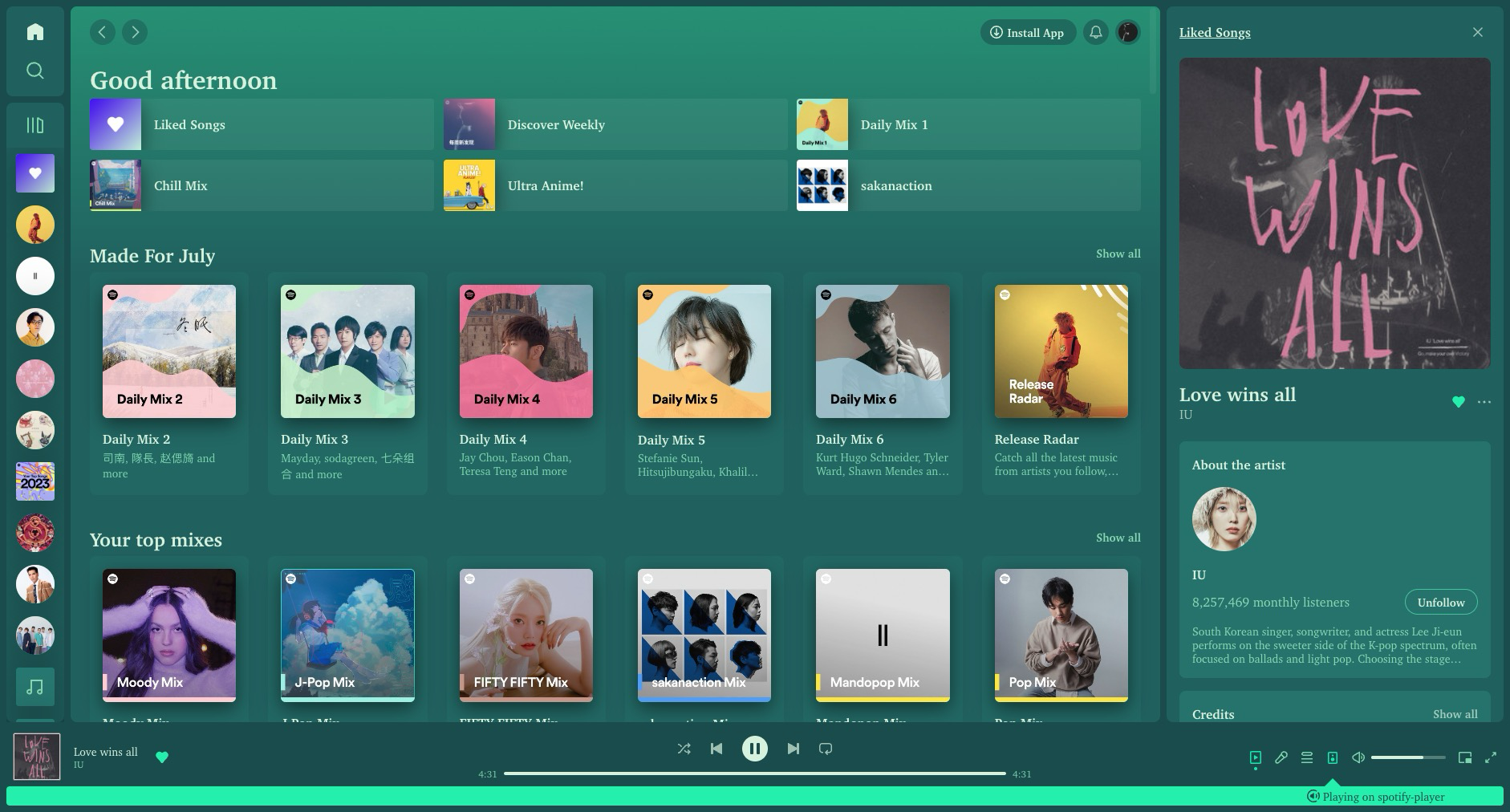This screenshot has width=1510, height=812.
Task: Toggle shuffle playback
Action: [x=684, y=749]
